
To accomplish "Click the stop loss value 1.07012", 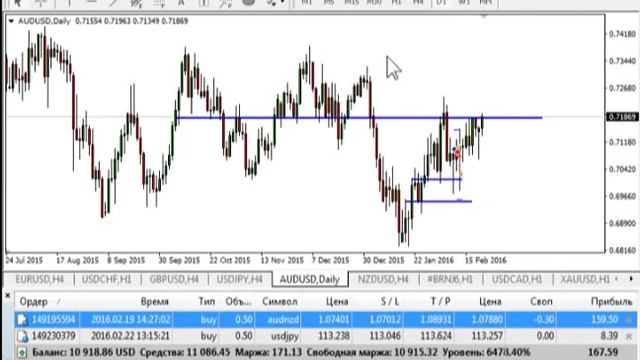I will tap(385, 320).
